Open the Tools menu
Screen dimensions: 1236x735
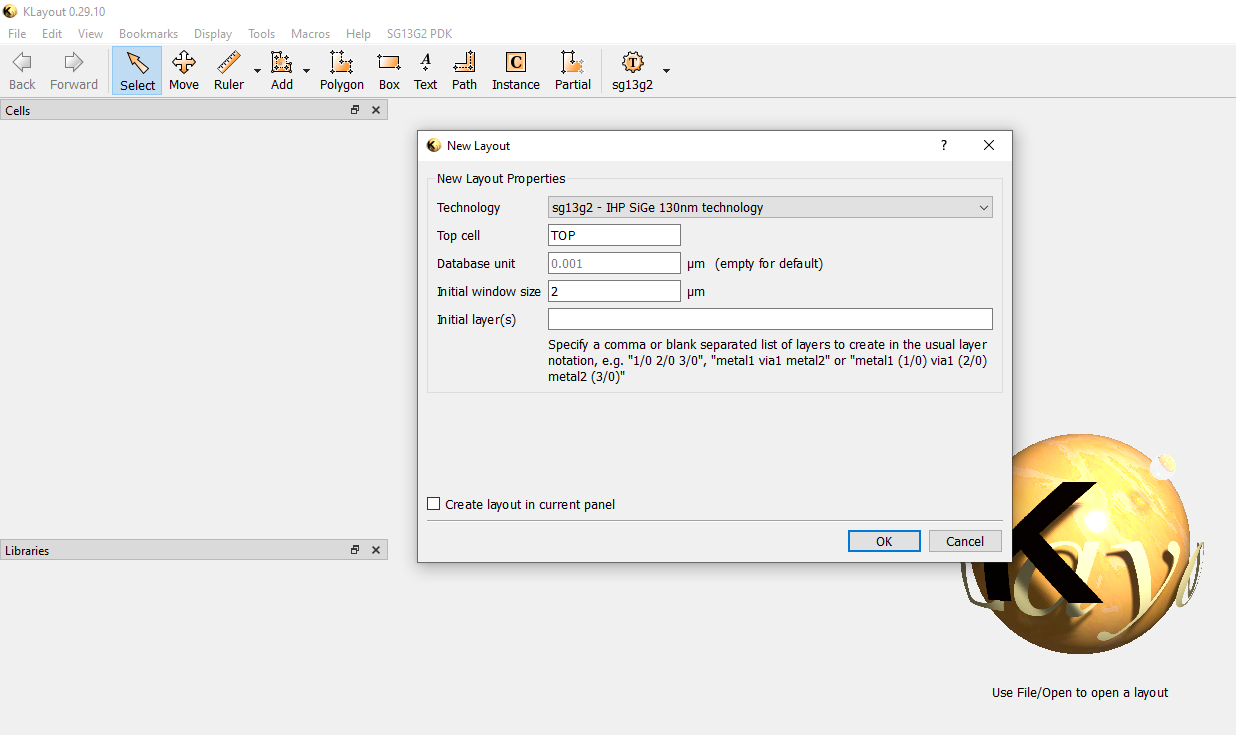(261, 33)
